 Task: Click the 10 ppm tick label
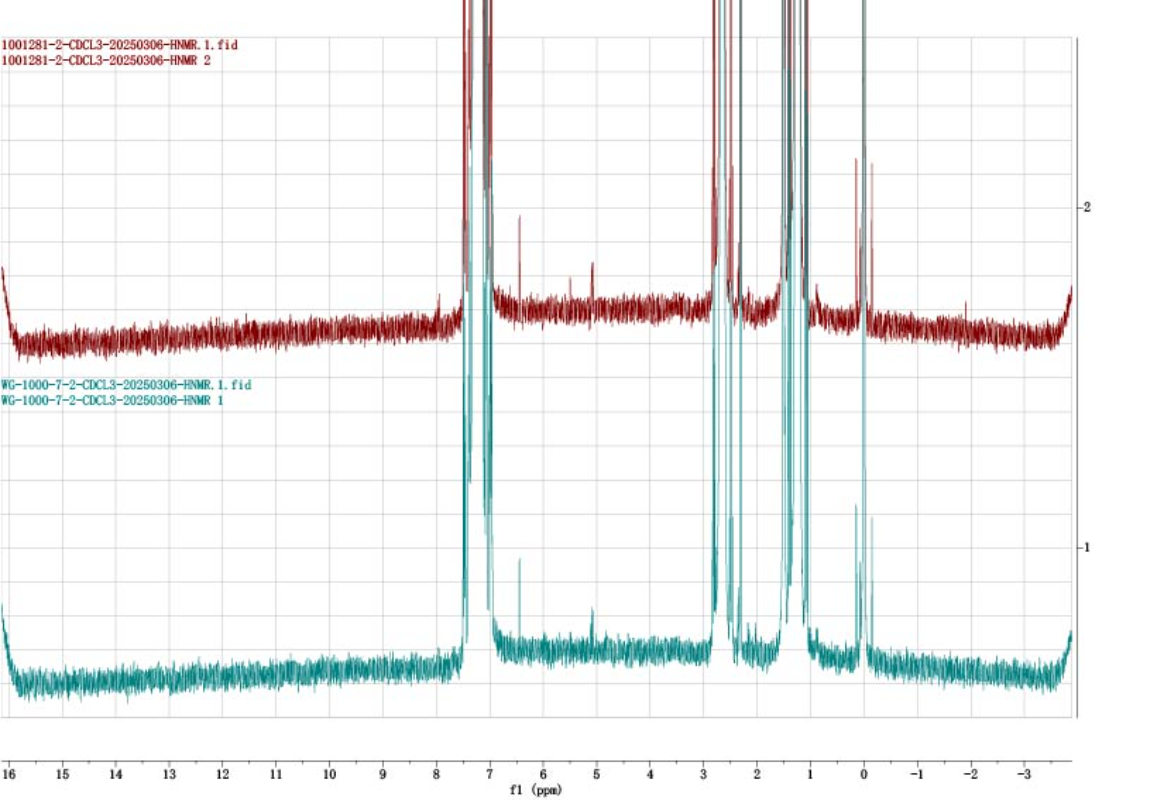click(x=329, y=774)
